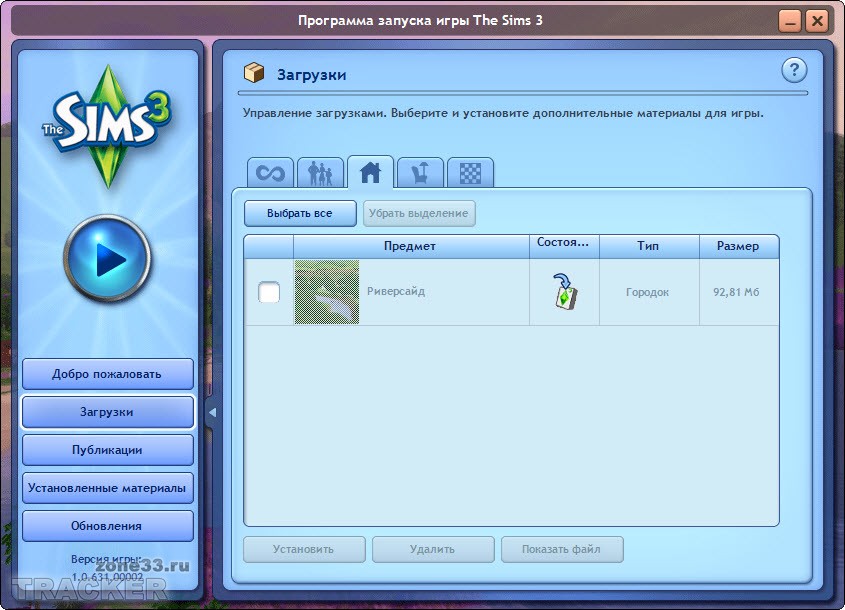Sort by the Состоя... column header
This screenshot has height=610, width=845.
click(564, 246)
